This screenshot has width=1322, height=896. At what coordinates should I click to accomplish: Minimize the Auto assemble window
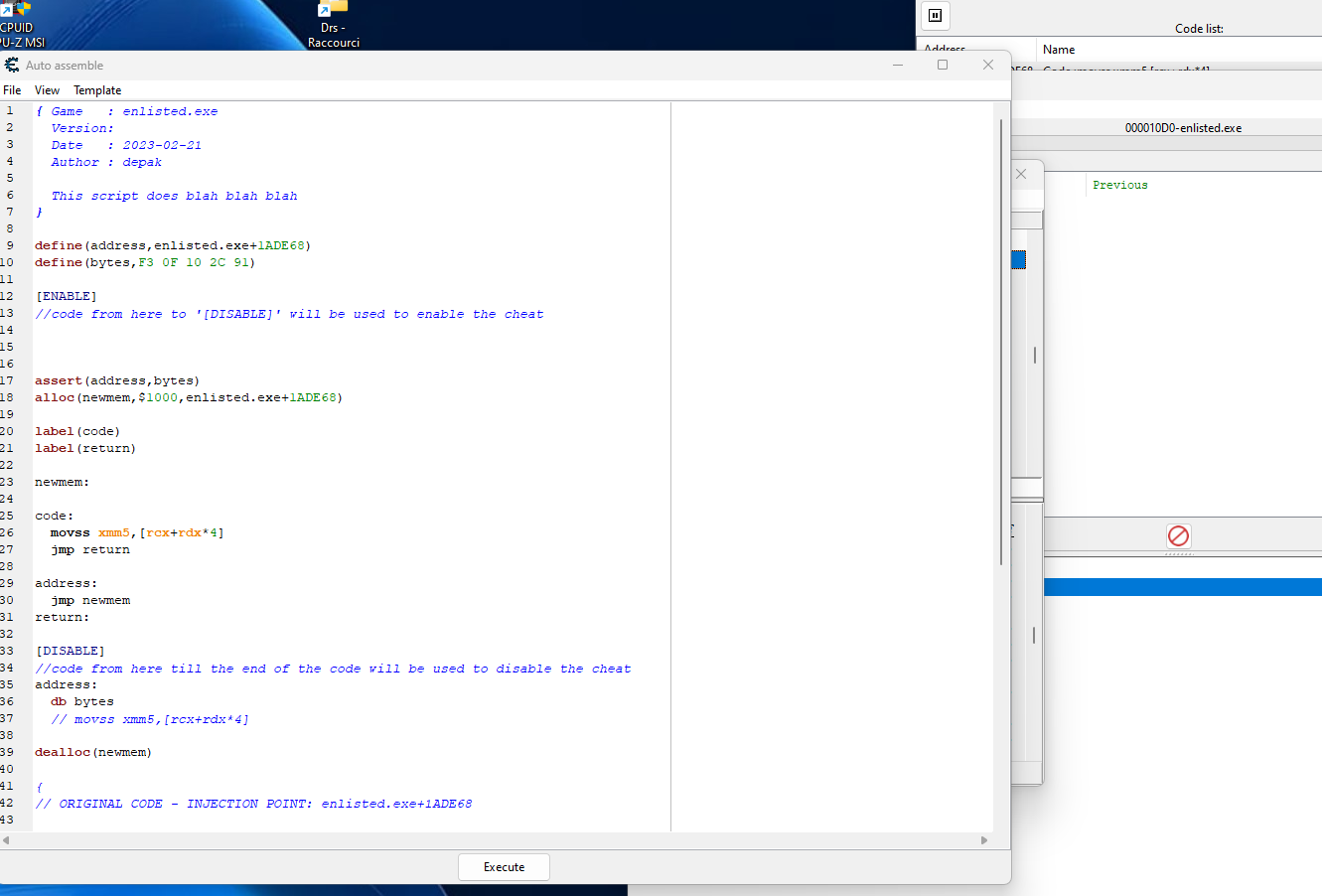898,66
